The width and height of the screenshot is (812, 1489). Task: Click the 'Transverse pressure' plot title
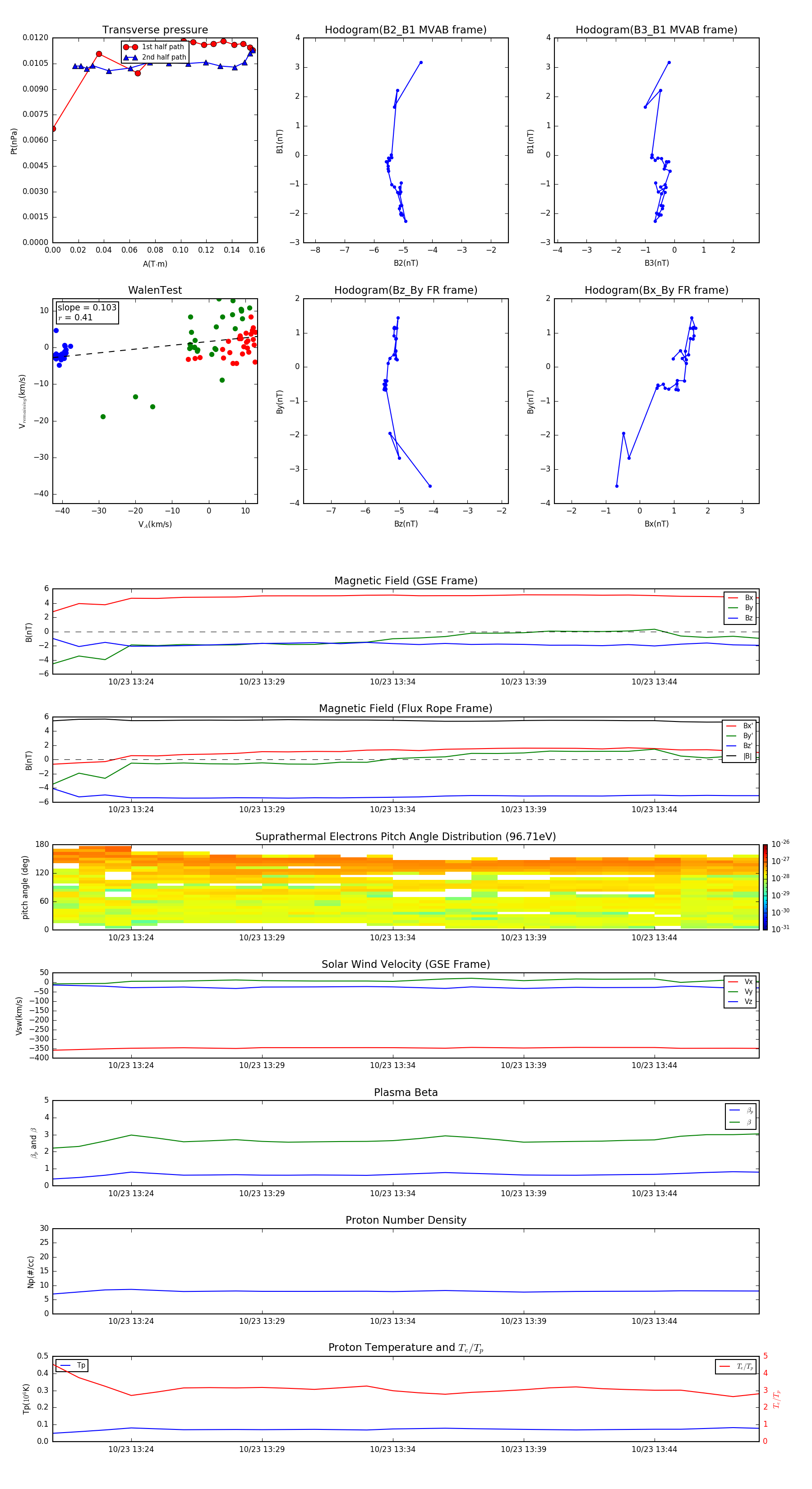tap(155, 30)
